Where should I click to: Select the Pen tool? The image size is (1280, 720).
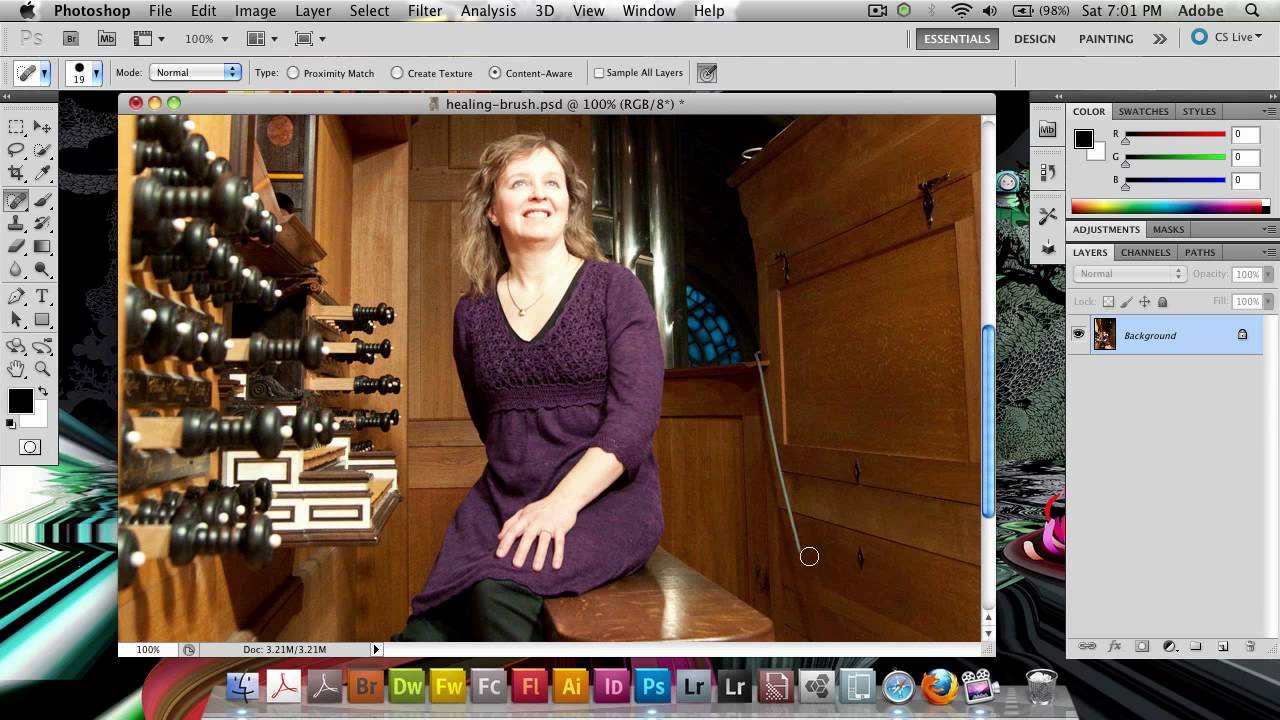tap(16, 297)
